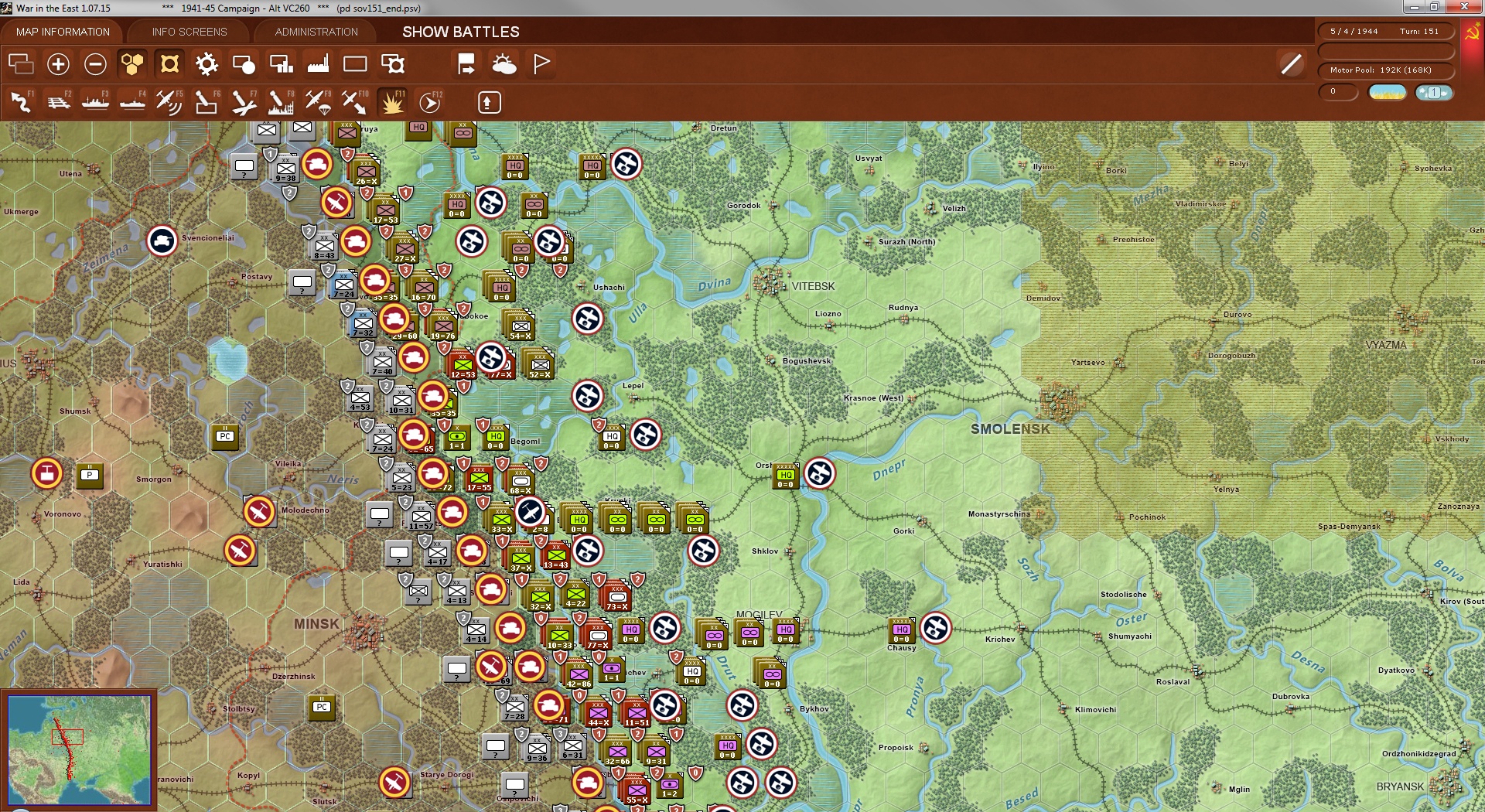The width and height of the screenshot is (1485, 812).
Task: Select the F3 naval transport mode
Action: click(x=95, y=102)
